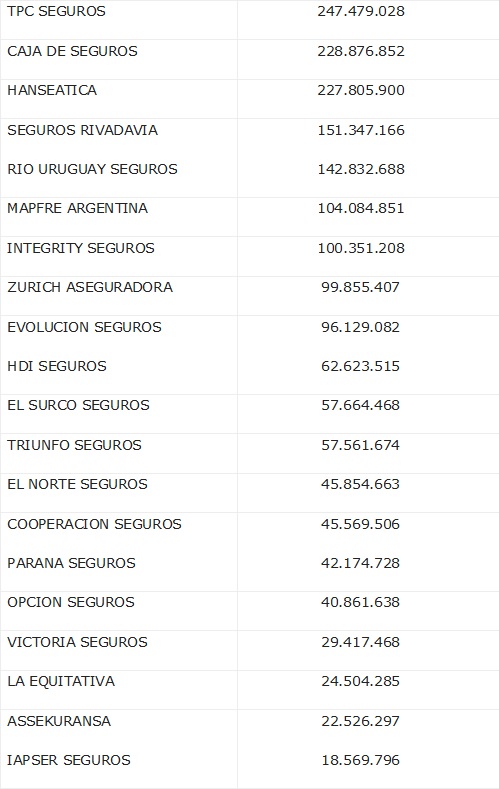Click the TRIUNFO SEGUROS row label
Viewport: 499px width, 789px height.
74,445
